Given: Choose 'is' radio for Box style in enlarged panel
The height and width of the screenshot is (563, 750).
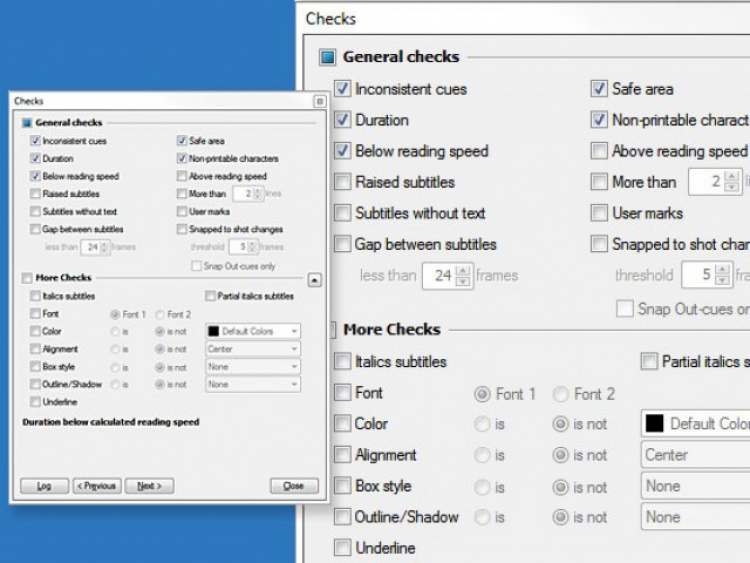Looking at the screenshot, I should (482, 487).
